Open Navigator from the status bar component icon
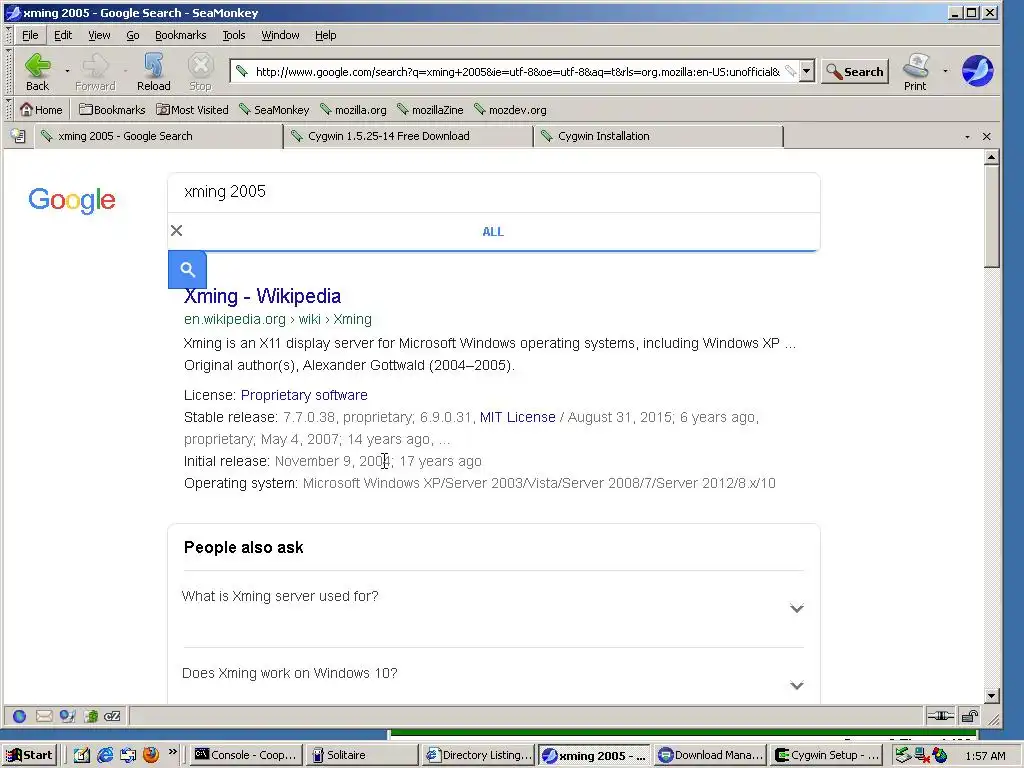The image size is (1024, 768). 20,716
